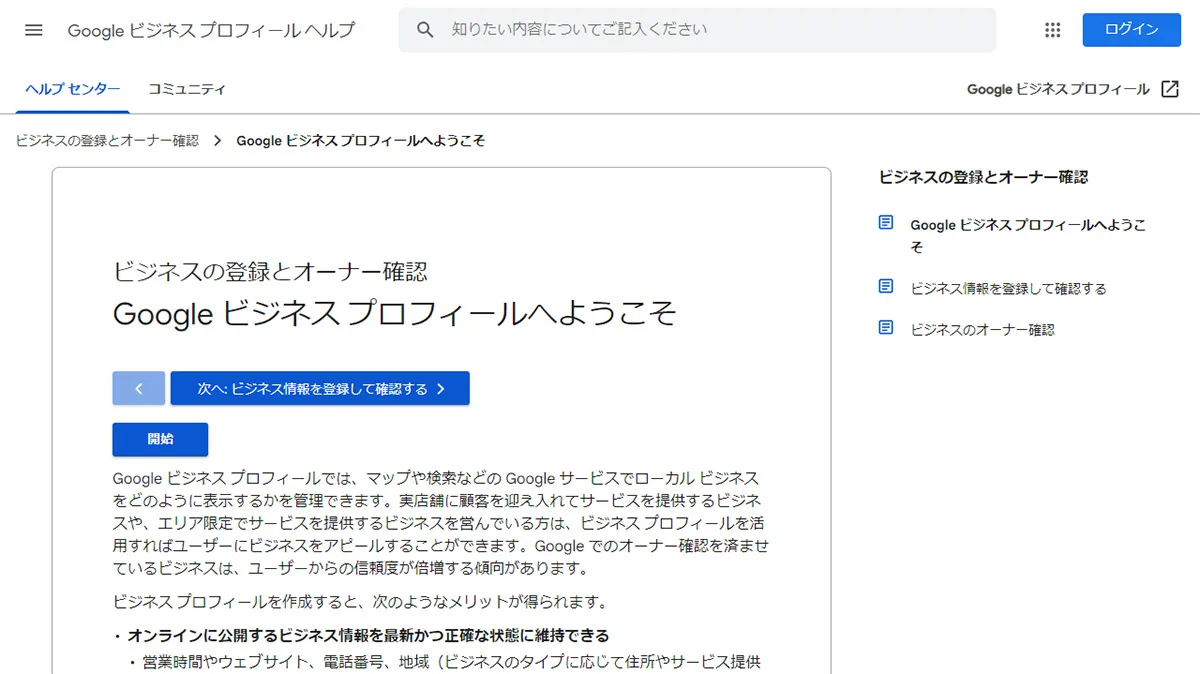
Task: Click 次へ: ビジネス情報を登録して確認する
Action: 320,388
